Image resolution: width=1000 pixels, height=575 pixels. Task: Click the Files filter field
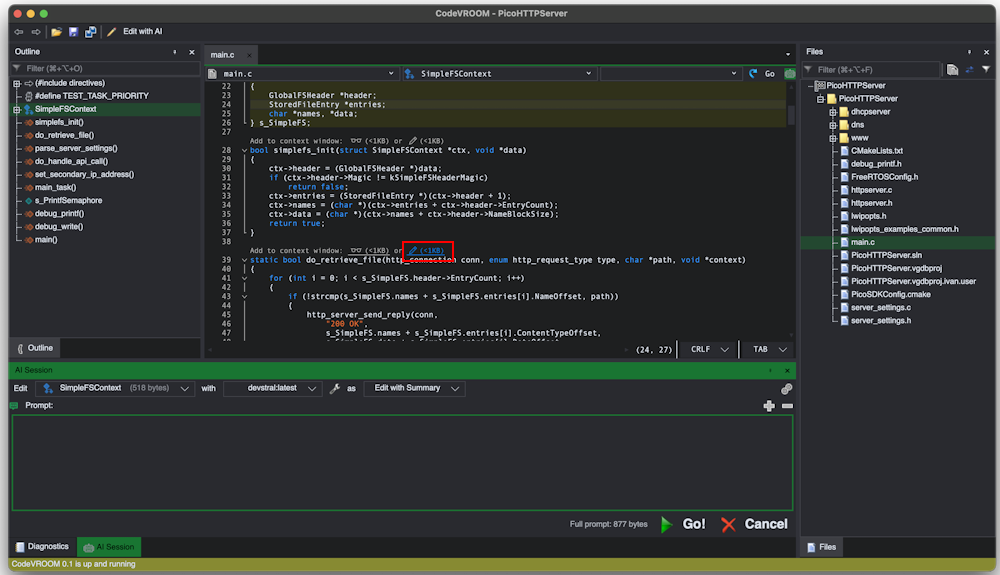(x=872, y=69)
